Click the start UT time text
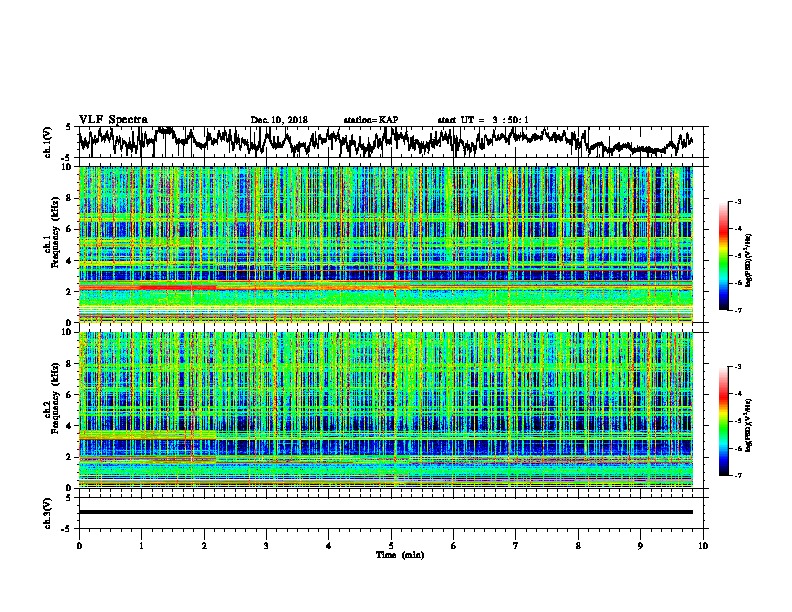Image resolution: width=792 pixels, height=612 pixels. [x=483, y=120]
